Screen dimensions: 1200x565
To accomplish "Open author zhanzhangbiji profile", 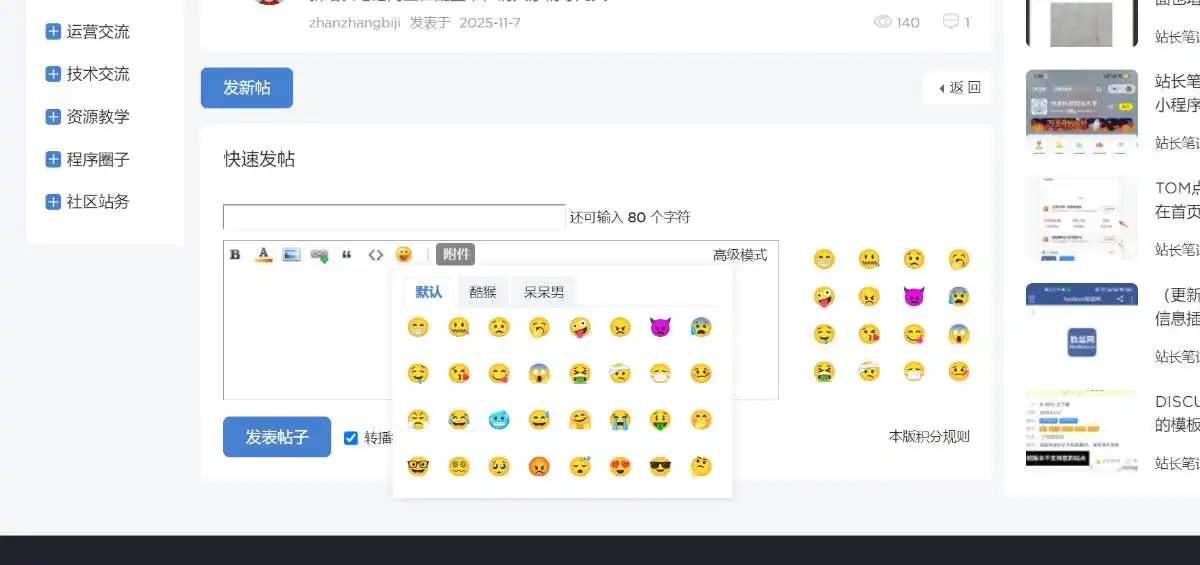I will point(355,22).
